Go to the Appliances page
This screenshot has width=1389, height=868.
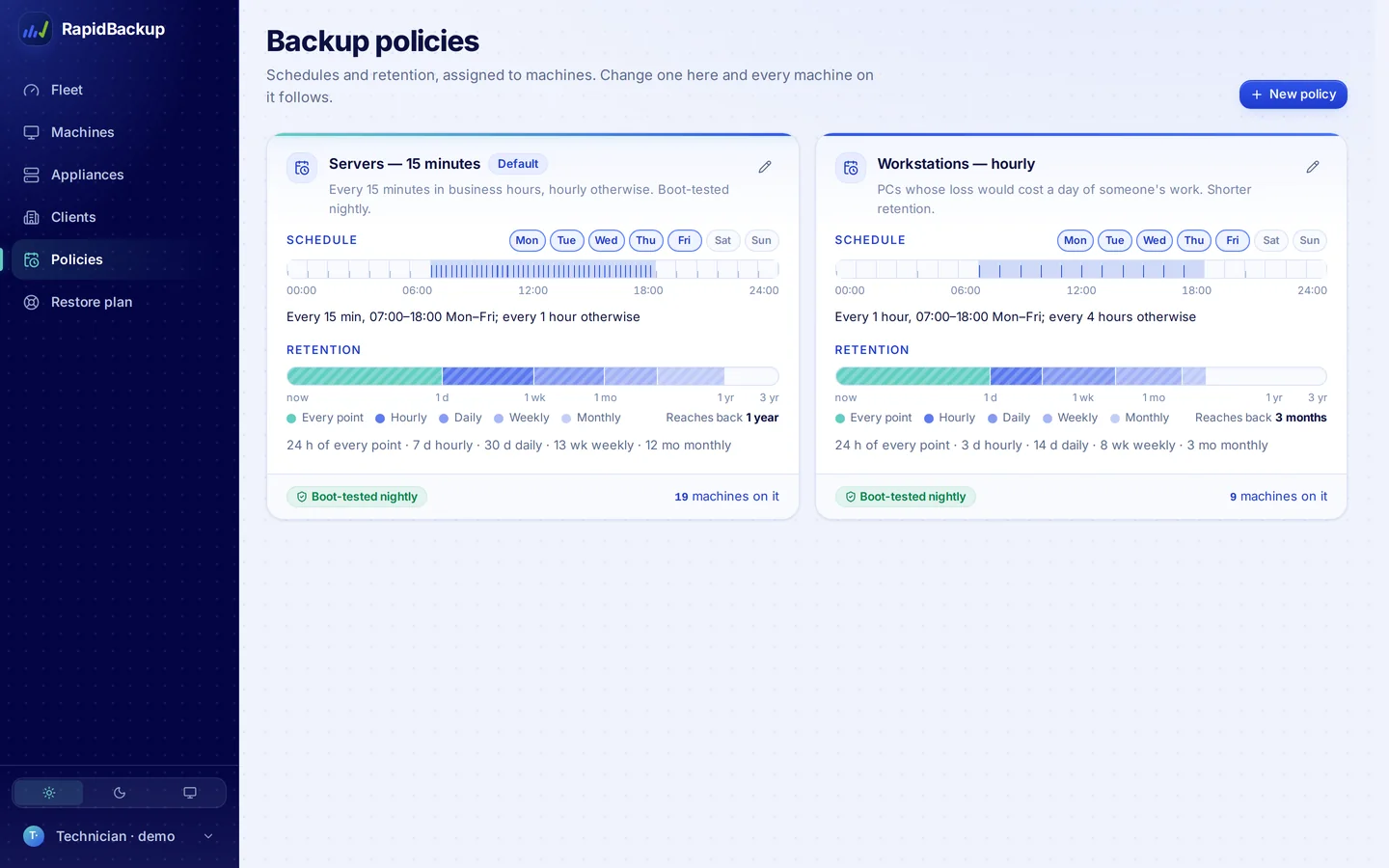coord(120,175)
